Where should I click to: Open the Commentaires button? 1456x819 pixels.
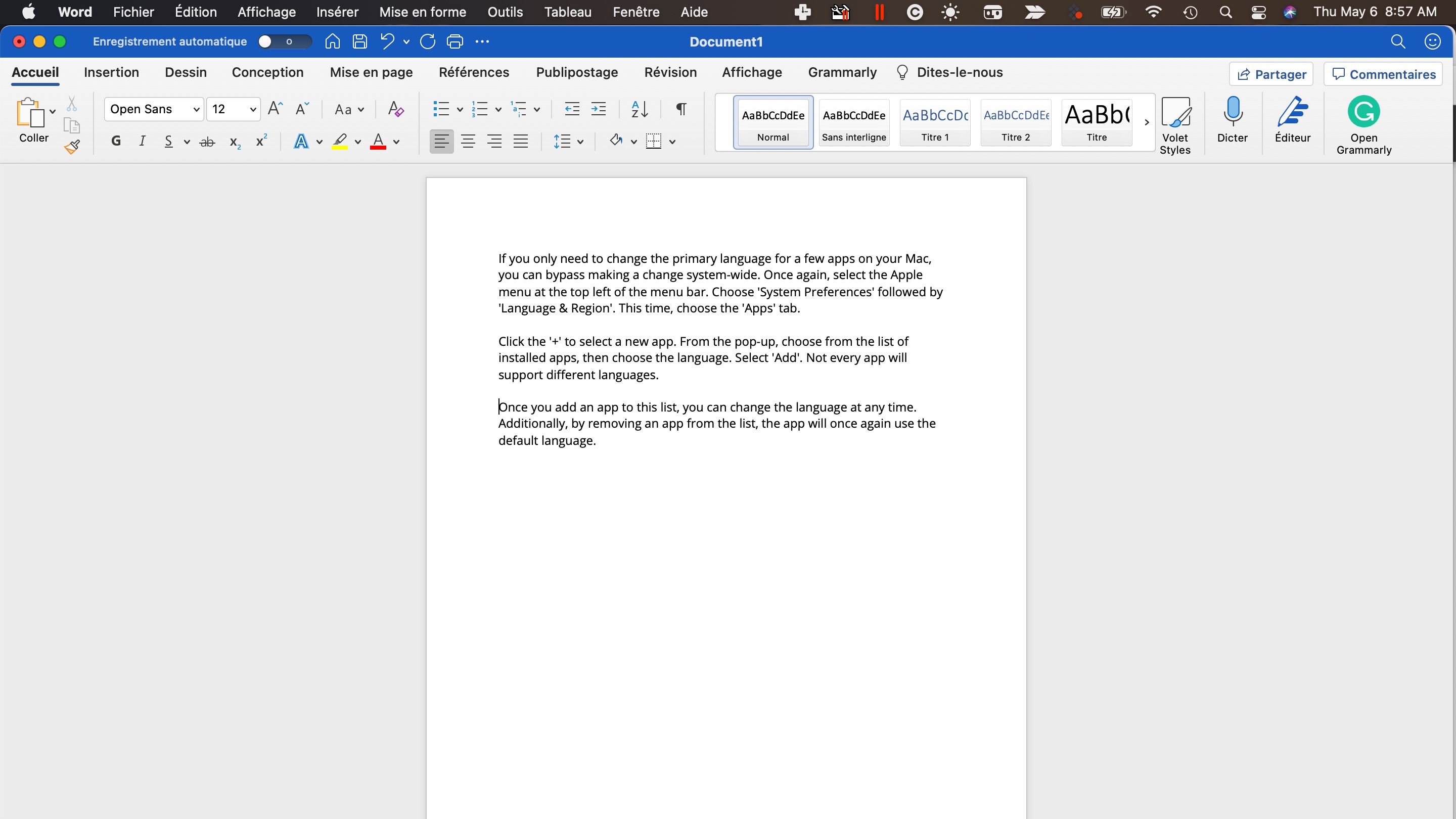[1383, 74]
